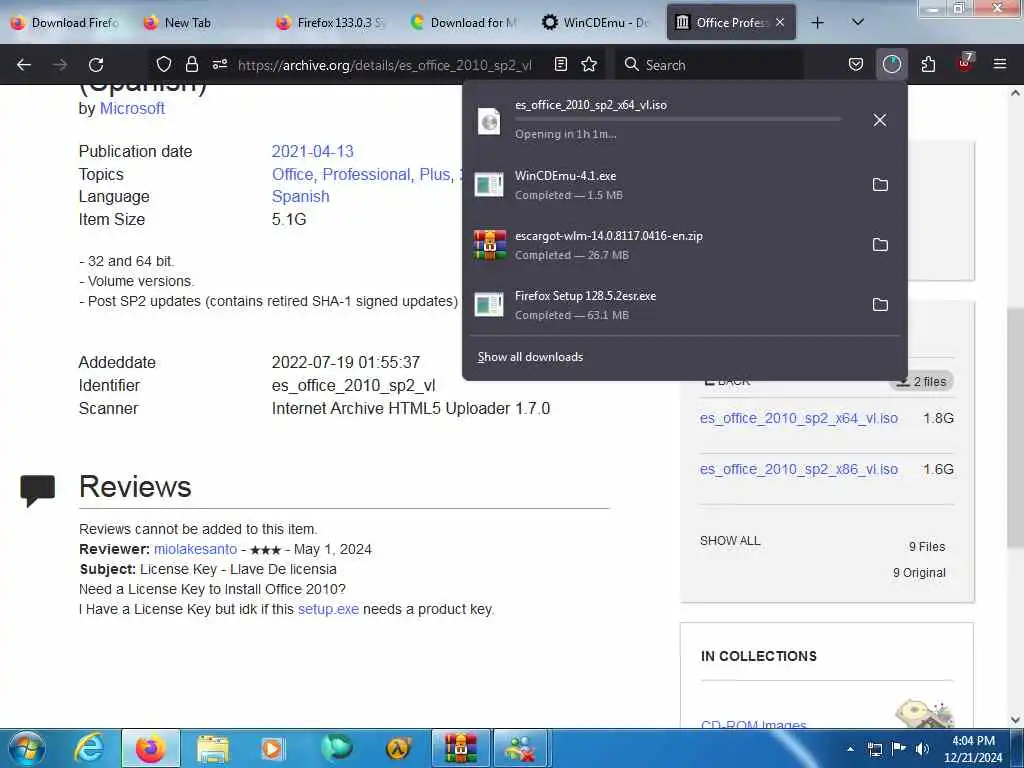Bookmark this page with the star

click(x=589, y=64)
